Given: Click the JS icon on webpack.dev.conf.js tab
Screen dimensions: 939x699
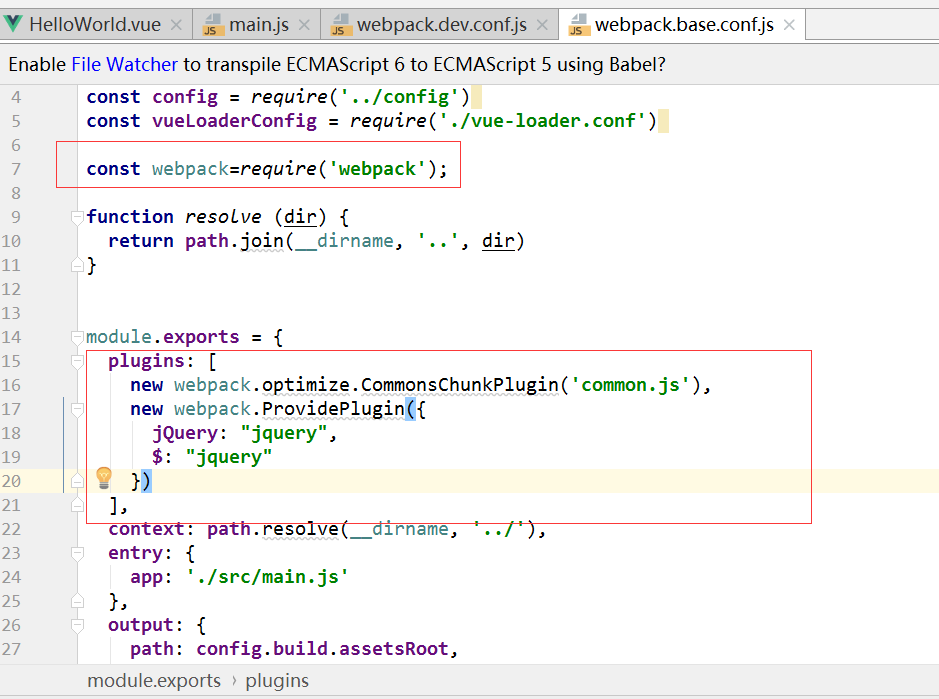Looking at the screenshot, I should [340, 25].
